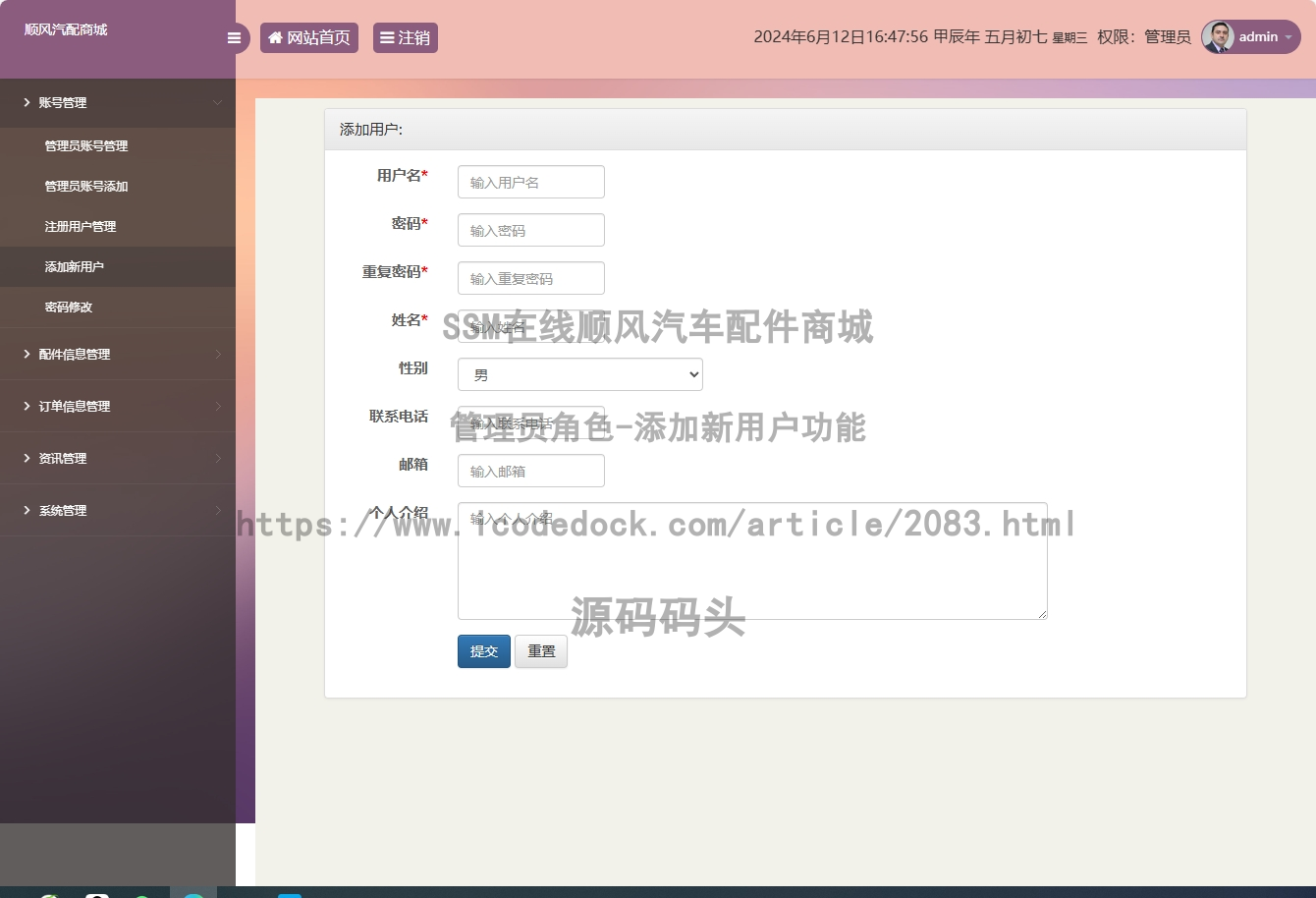This screenshot has width=1316, height=898.
Task: Click the 重置 reset button
Action: (541, 651)
